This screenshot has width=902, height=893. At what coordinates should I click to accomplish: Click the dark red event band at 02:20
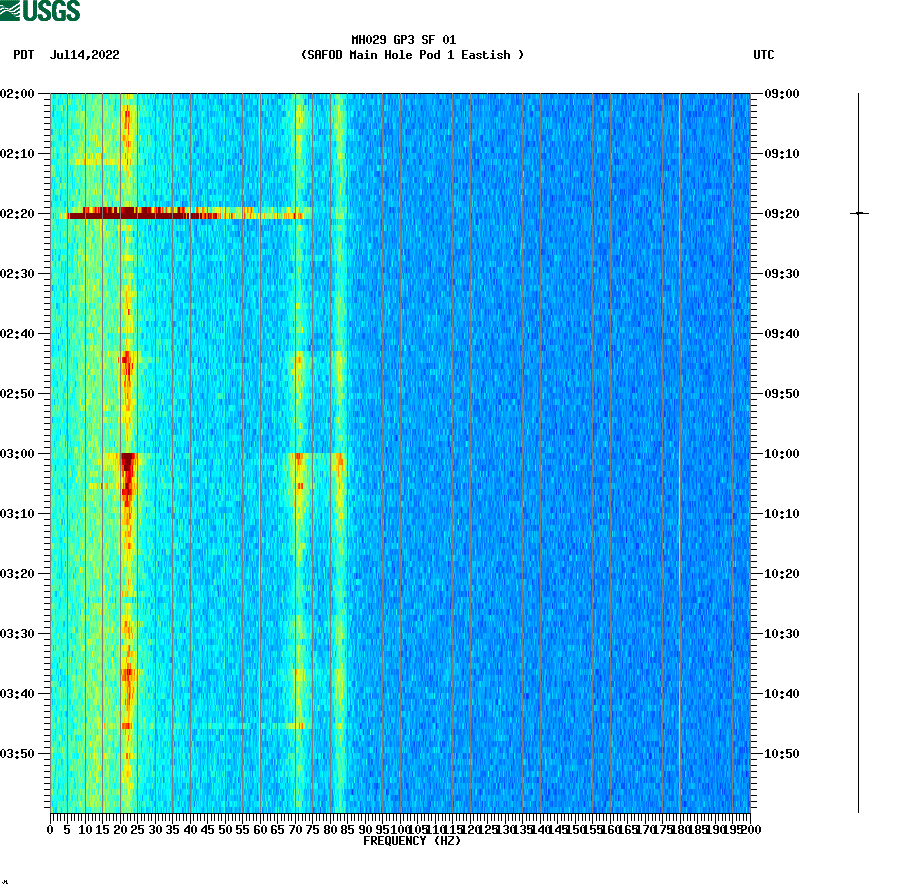coord(130,213)
